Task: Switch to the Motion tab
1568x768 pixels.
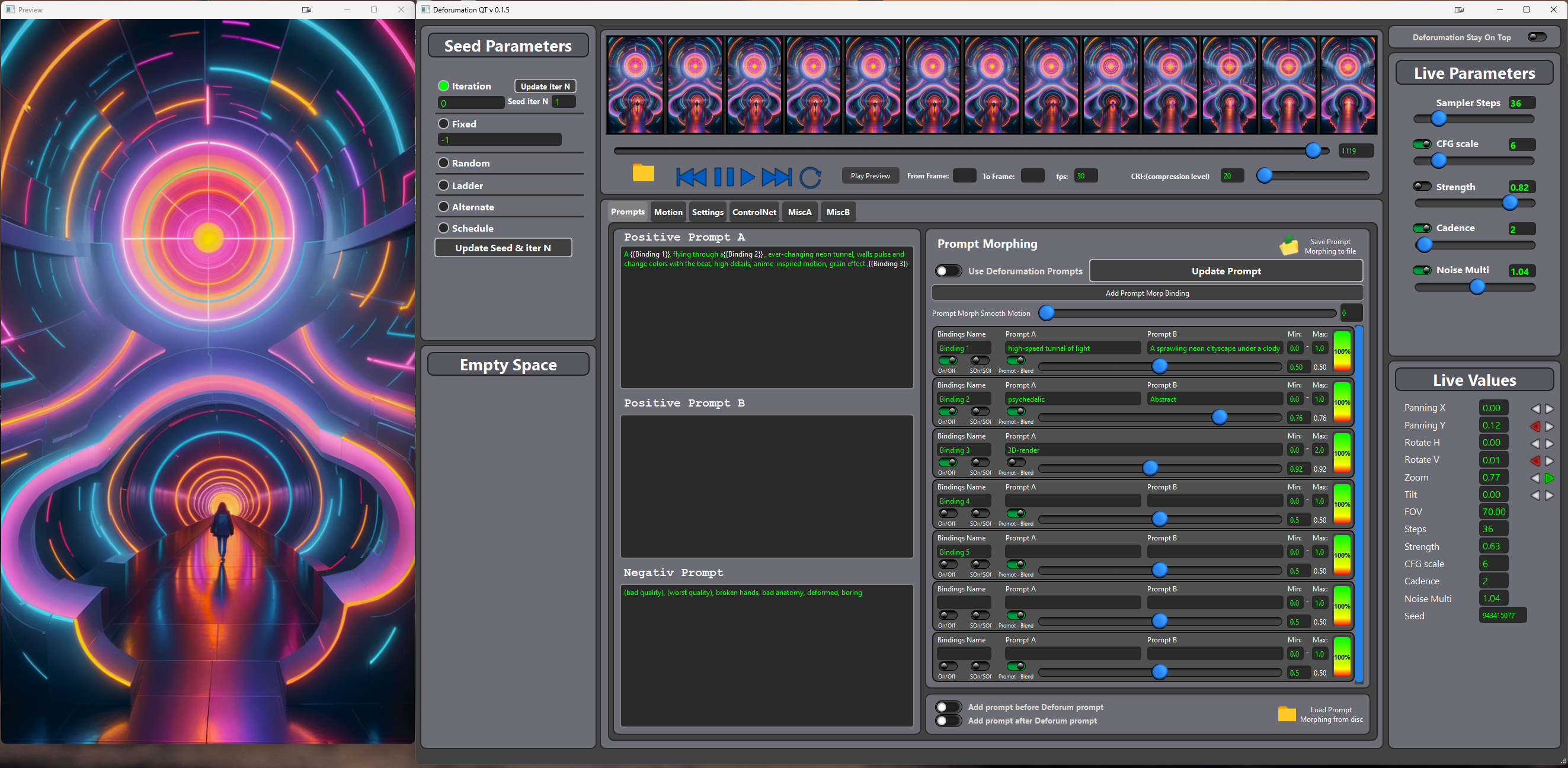Action: (x=668, y=212)
